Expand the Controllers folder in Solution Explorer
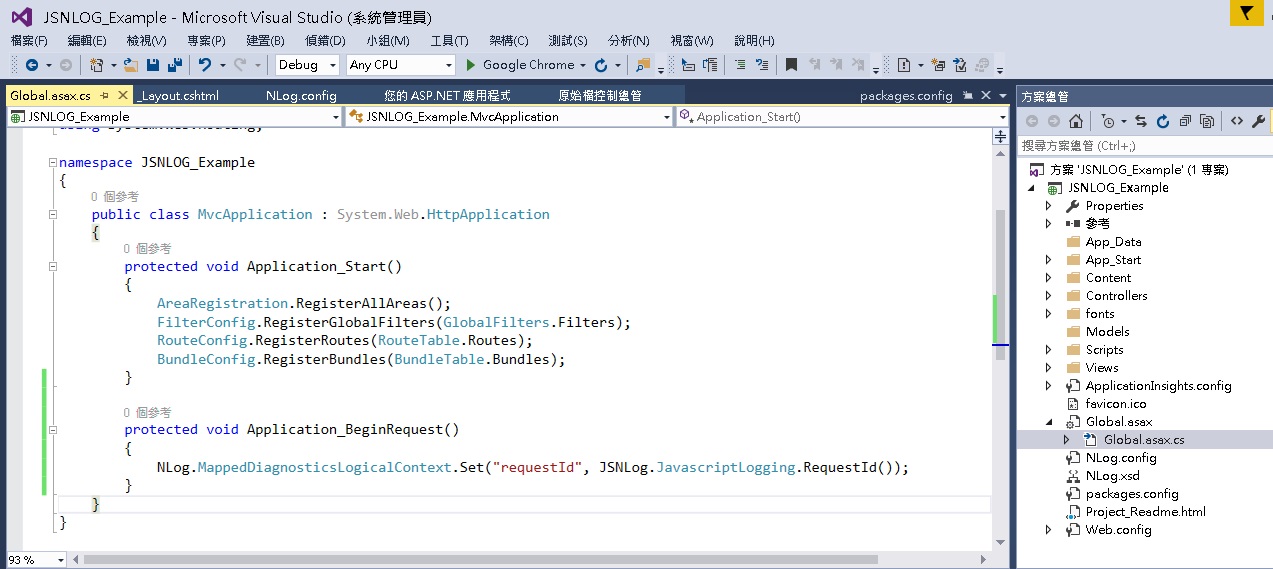Viewport: 1273px width, 569px height. point(1048,296)
